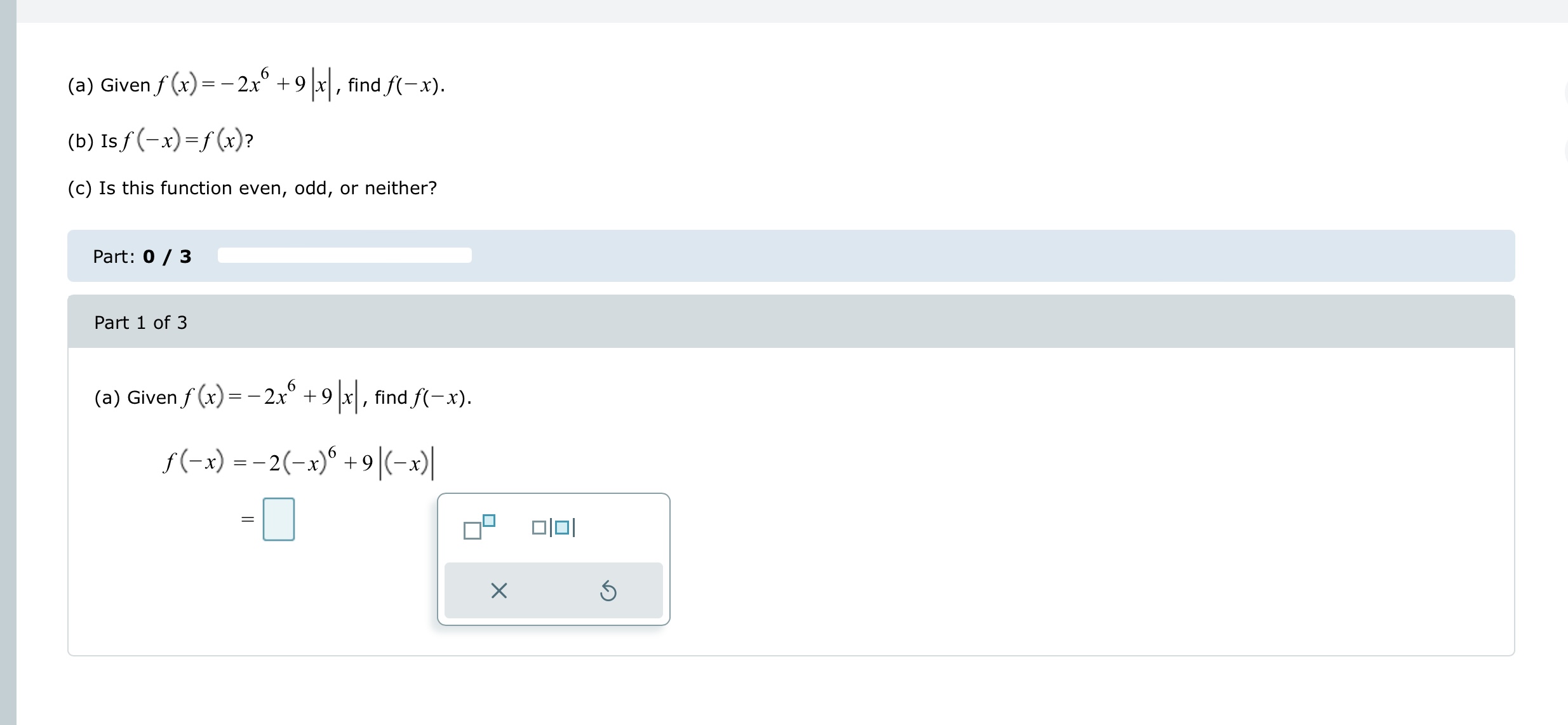Click inside the floating math palette panel
The height and width of the screenshot is (725, 1568).
click(x=553, y=559)
